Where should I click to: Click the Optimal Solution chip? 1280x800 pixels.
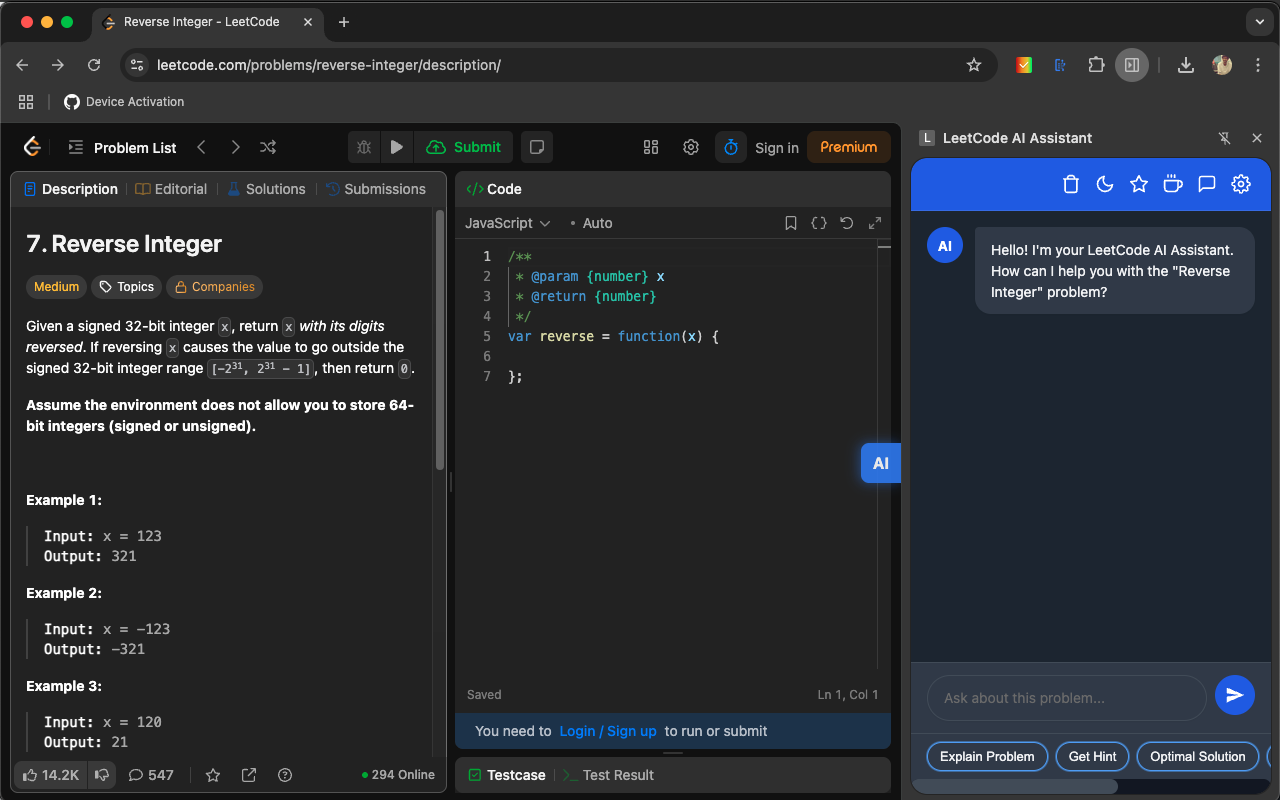click(1198, 757)
